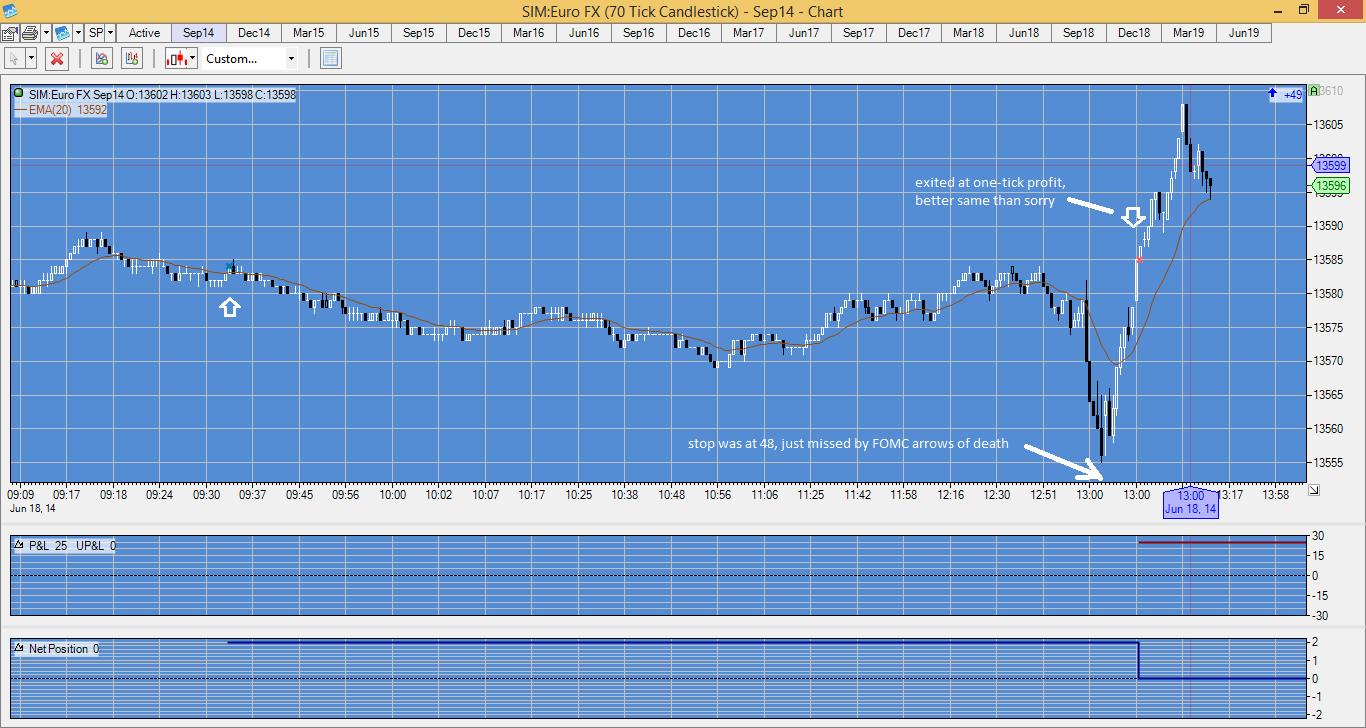Screen dimensions: 1366x728
Task: Select the pointer cursor tool
Action: (x=14, y=58)
